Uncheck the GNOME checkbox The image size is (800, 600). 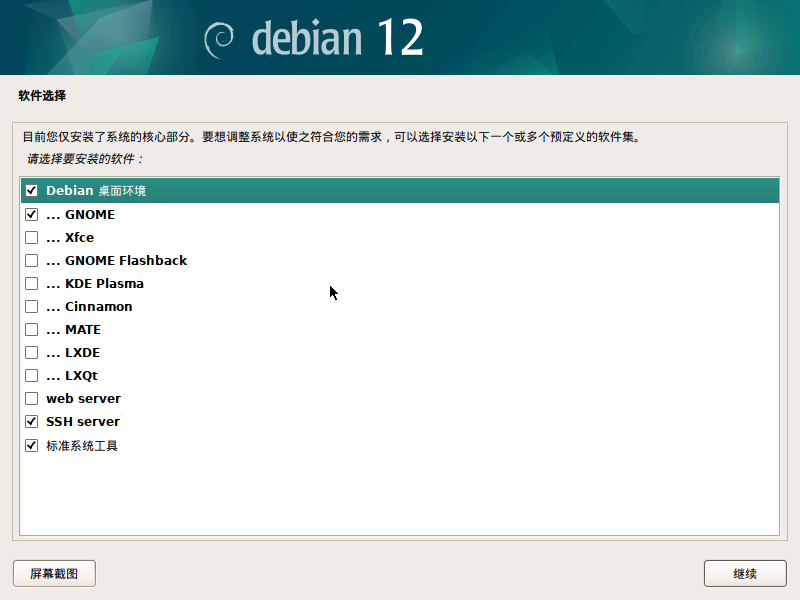31,214
